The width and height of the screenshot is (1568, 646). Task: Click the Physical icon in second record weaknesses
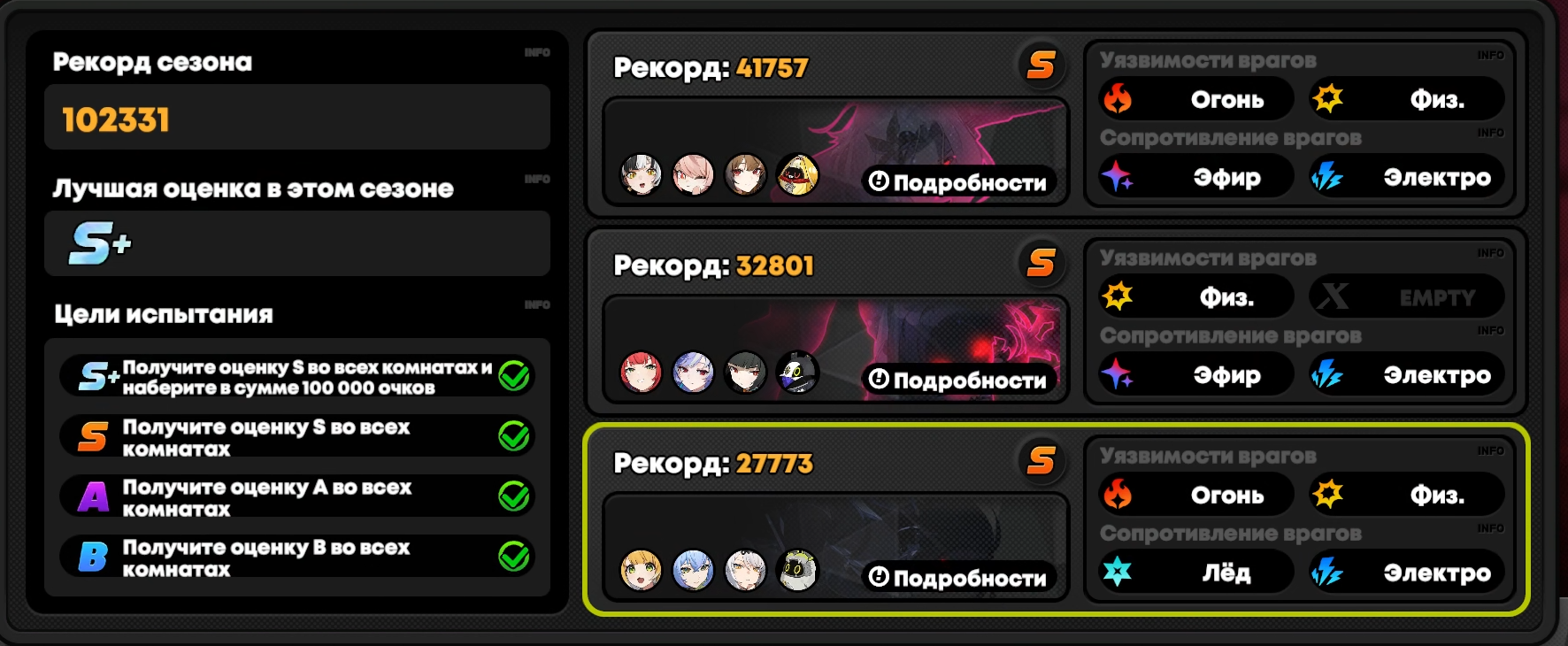[x=1118, y=296]
